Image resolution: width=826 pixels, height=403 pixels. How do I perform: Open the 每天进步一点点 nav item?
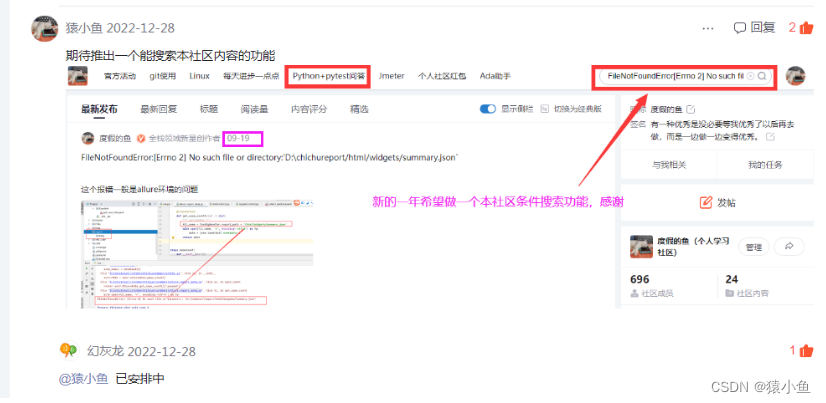[251, 76]
